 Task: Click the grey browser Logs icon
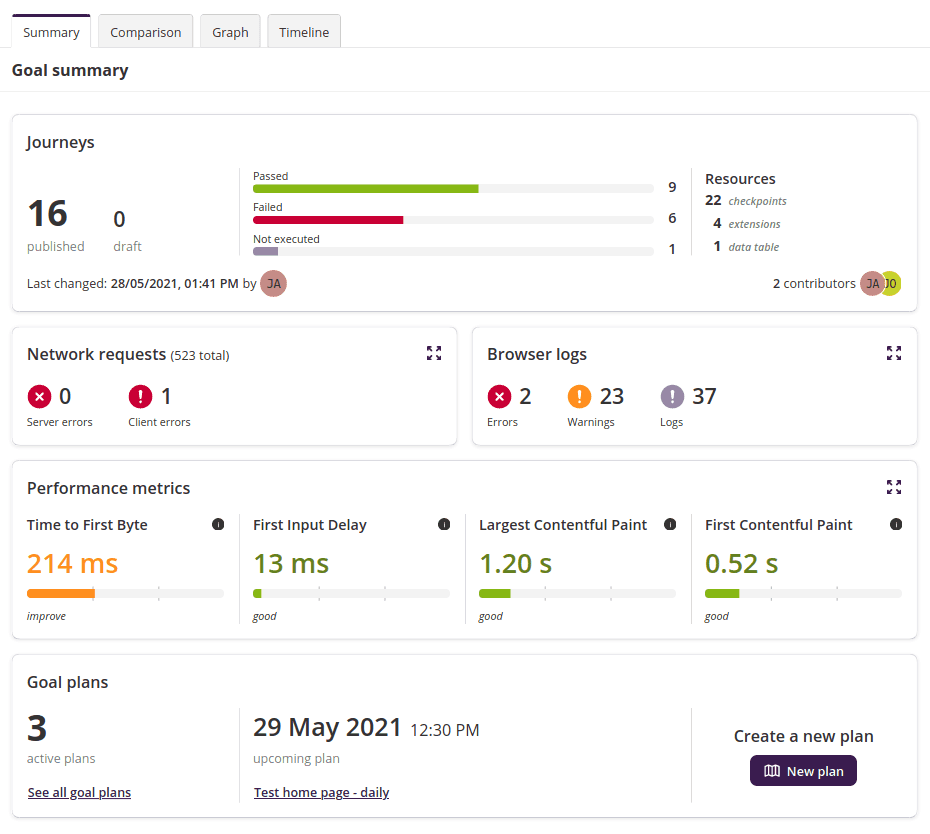(673, 397)
